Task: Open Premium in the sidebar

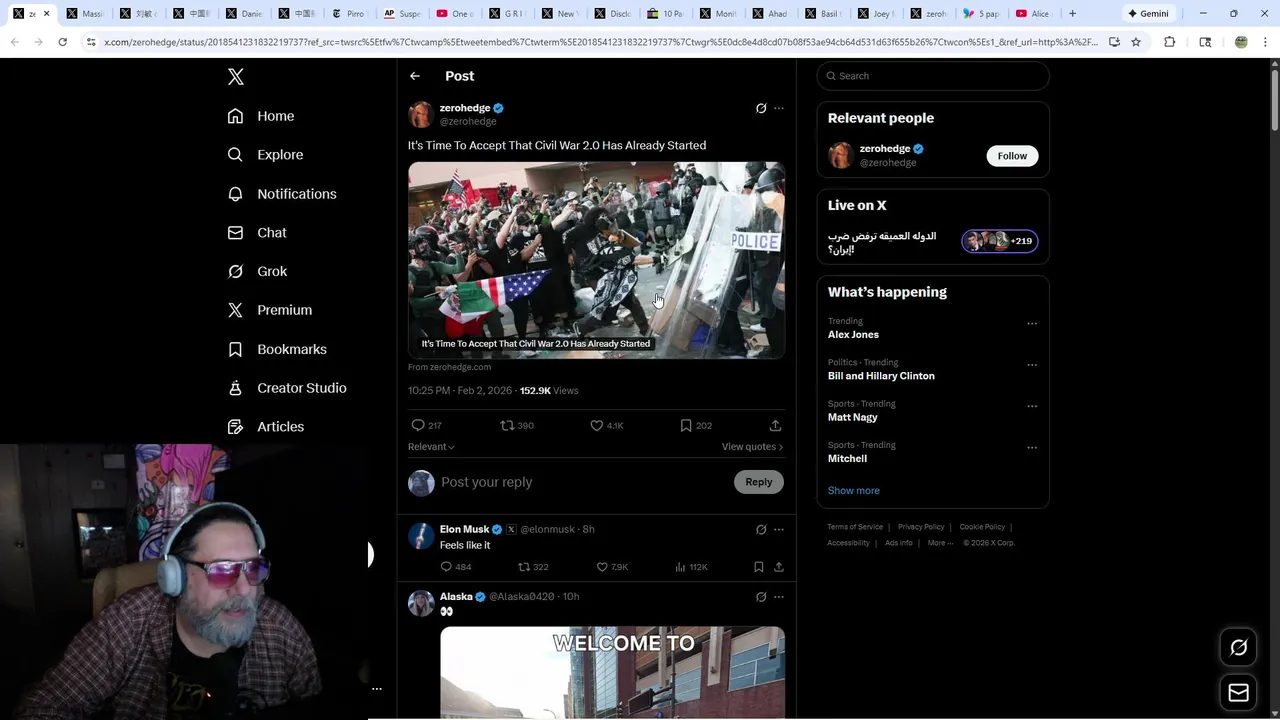Action: pyautogui.click(x=269, y=310)
